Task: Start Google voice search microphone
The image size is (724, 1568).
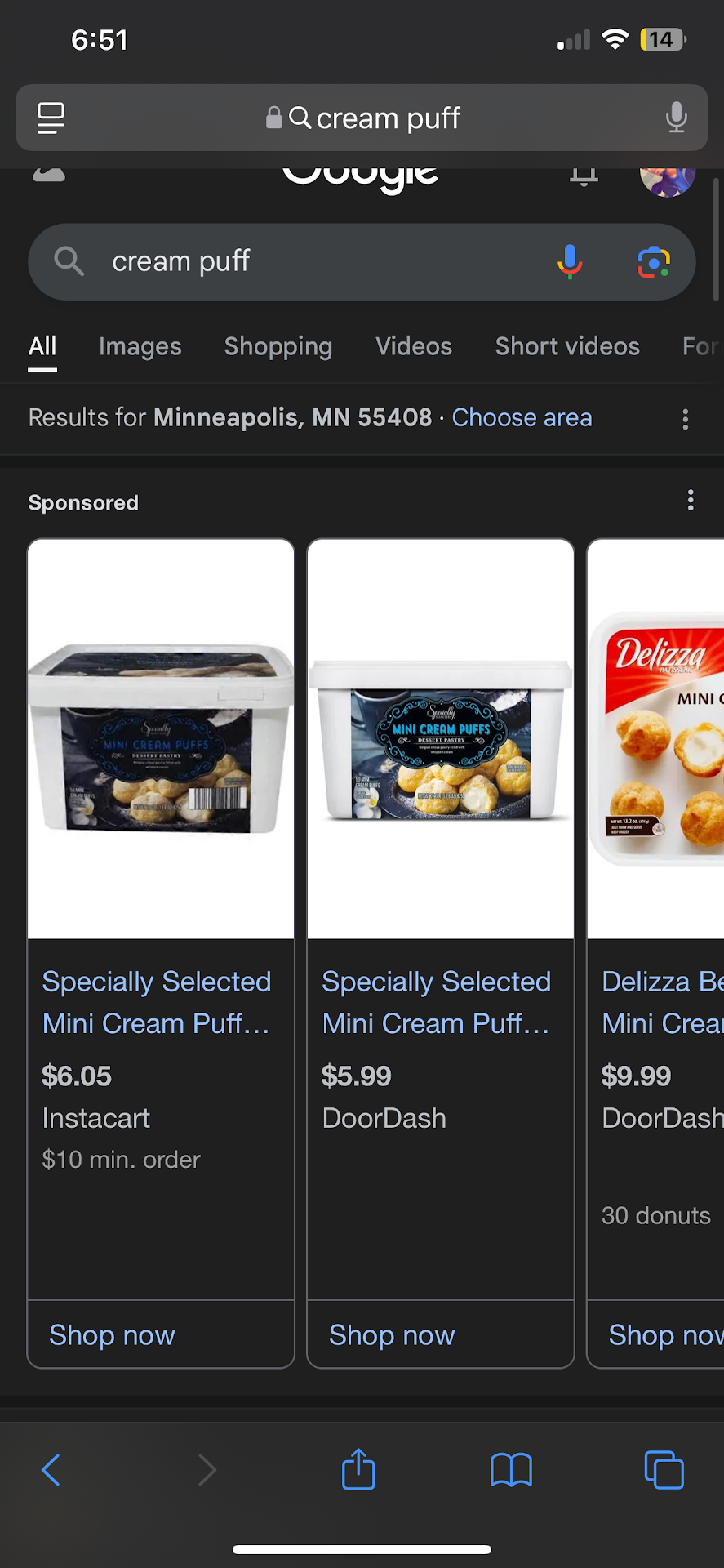Action: click(x=570, y=262)
